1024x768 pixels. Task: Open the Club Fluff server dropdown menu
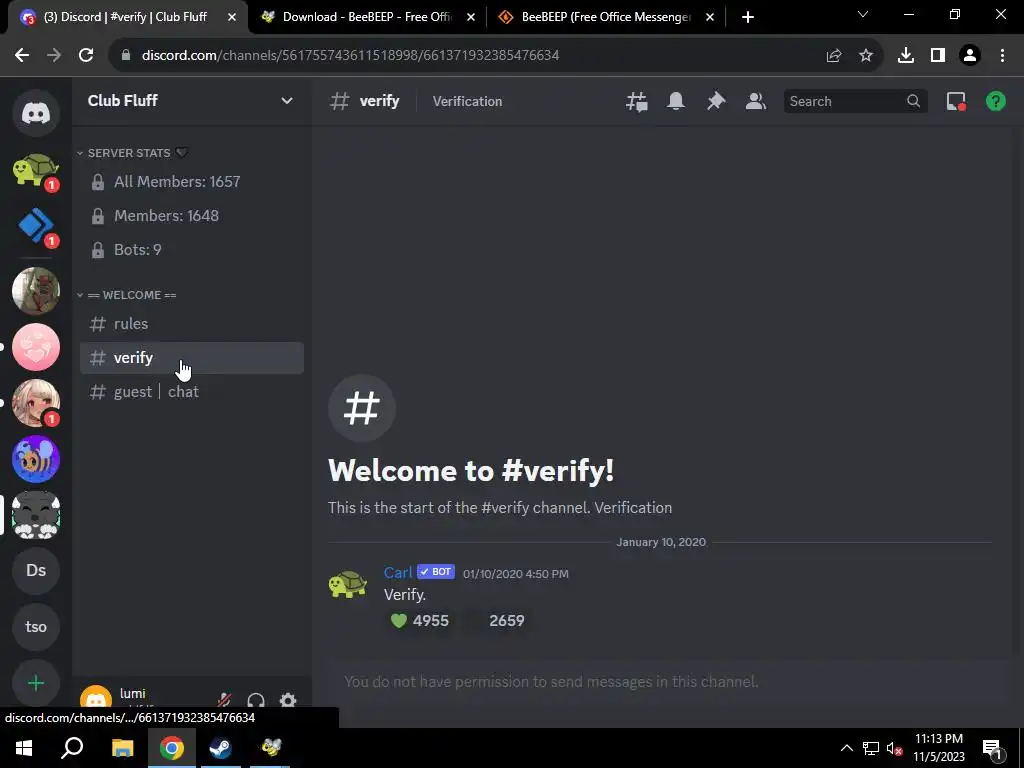pos(191,101)
